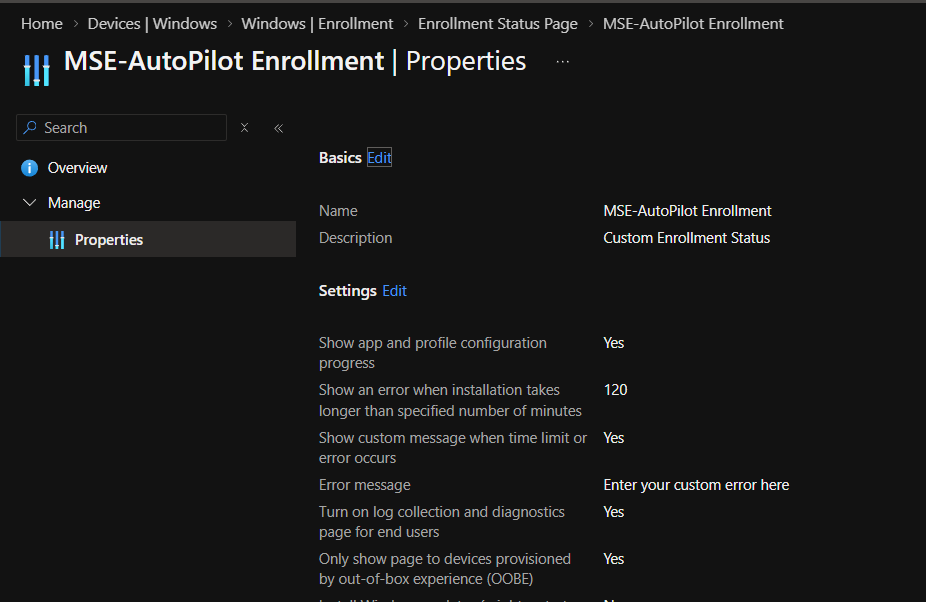Open the Overview menu item

pos(77,168)
